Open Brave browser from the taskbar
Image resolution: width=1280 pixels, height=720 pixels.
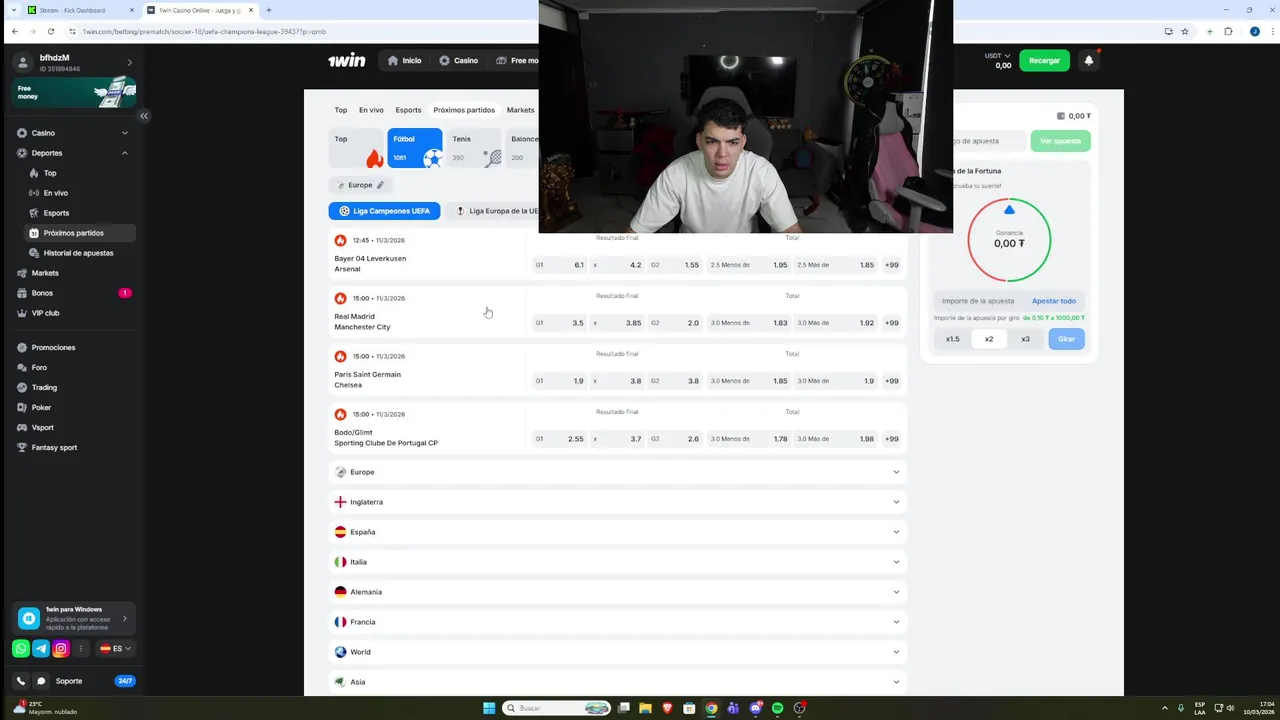point(667,708)
